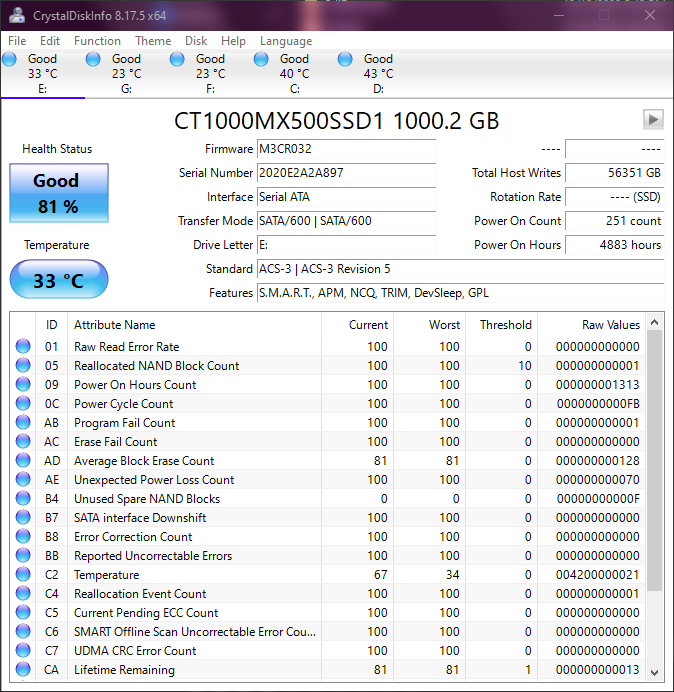Select drive C: status orb
Viewport: 674px width, 692px height.
click(261, 59)
